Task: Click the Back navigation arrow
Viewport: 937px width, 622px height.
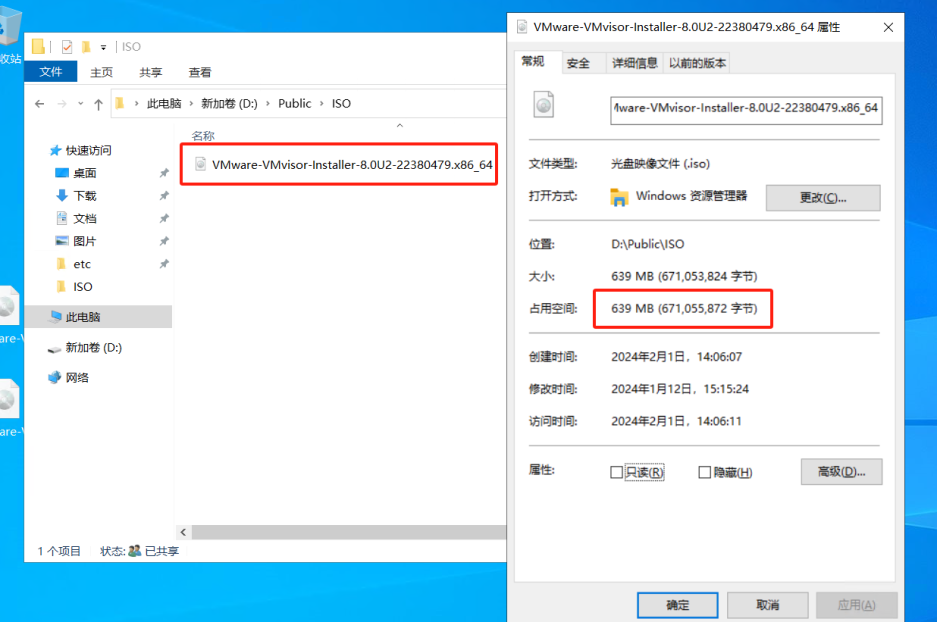Action: pyautogui.click(x=39, y=104)
